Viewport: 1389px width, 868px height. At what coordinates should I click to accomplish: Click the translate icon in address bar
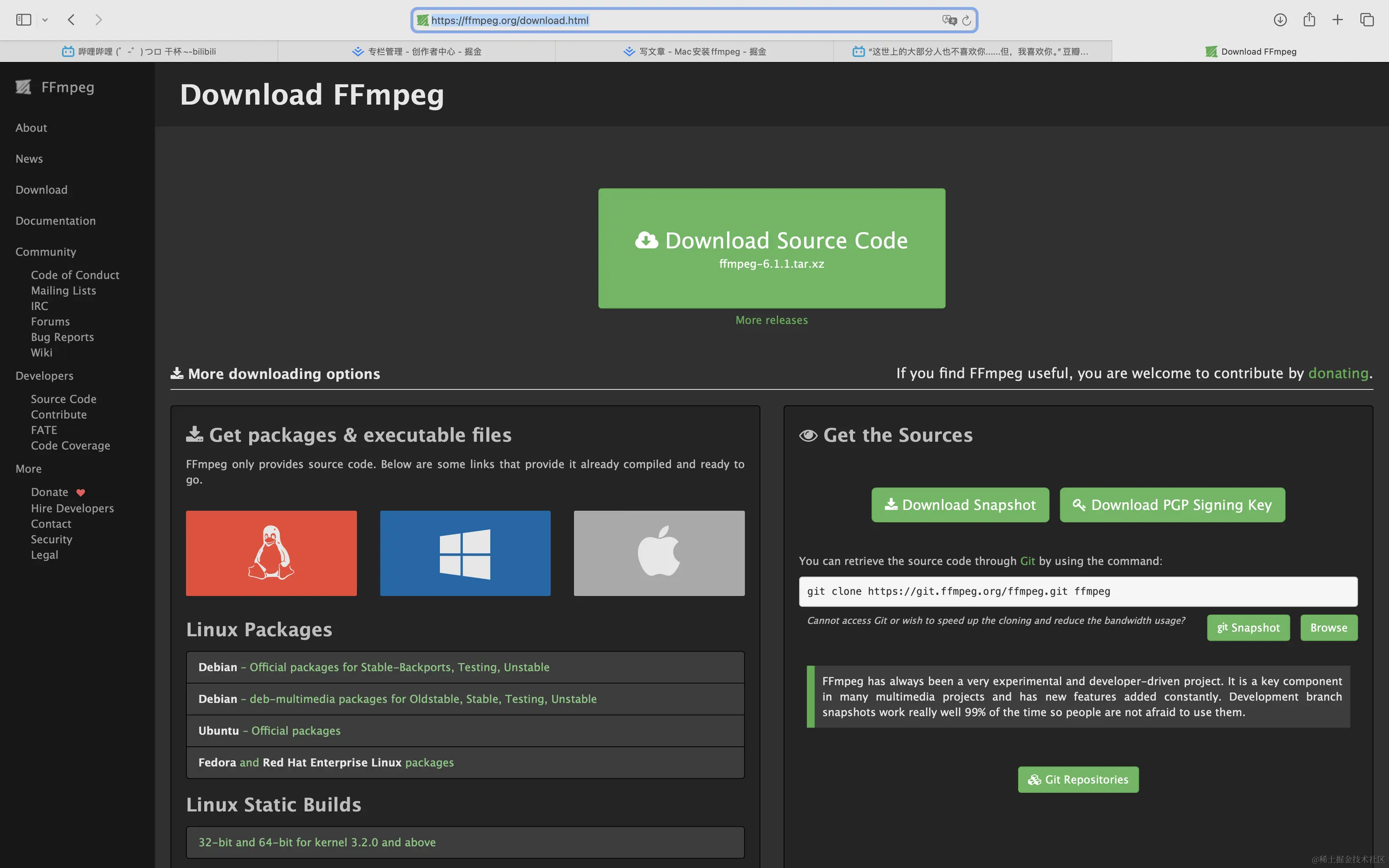pyautogui.click(x=949, y=21)
